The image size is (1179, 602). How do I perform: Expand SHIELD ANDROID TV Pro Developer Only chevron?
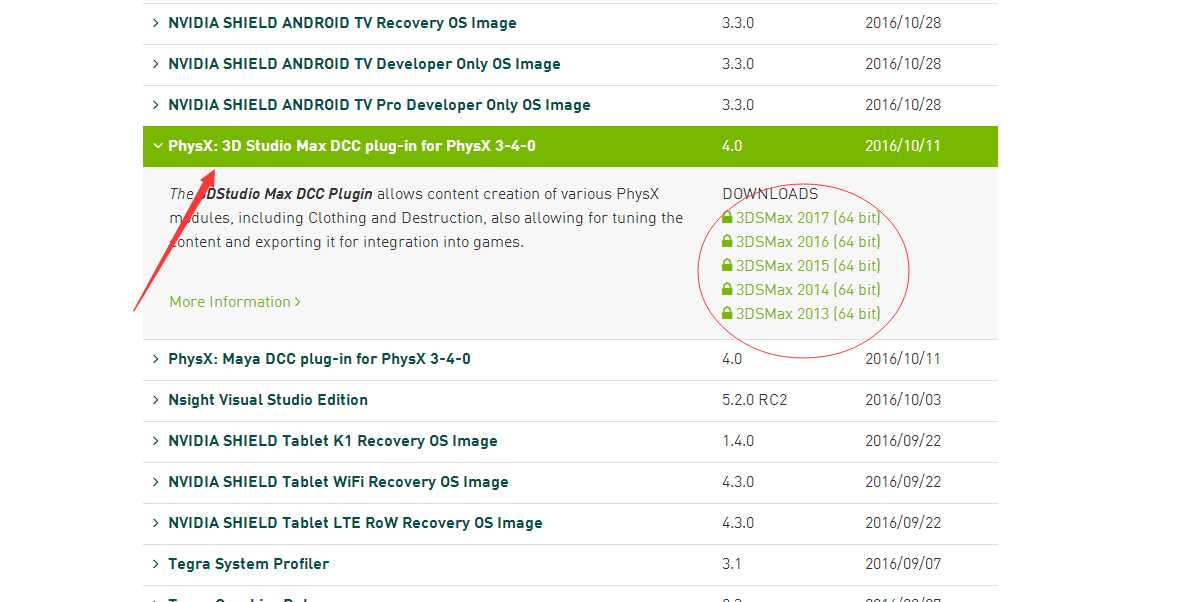156,105
